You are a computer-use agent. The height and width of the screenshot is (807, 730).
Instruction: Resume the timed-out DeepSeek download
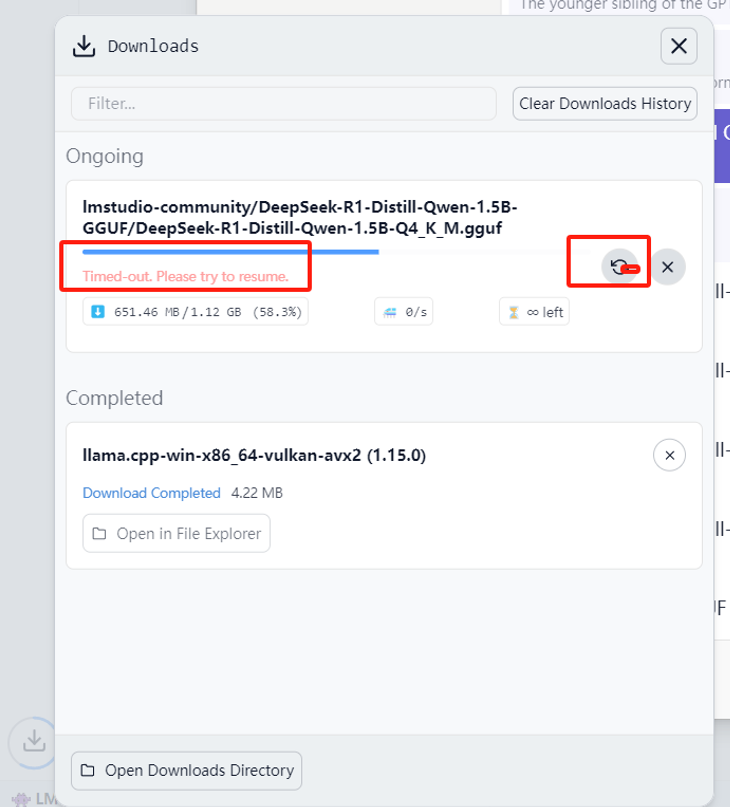coord(619,267)
